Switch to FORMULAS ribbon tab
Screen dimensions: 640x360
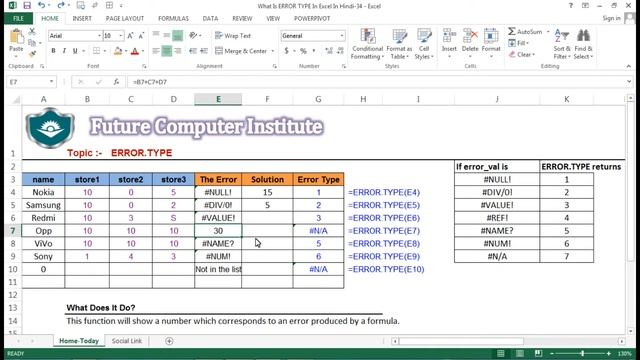[x=173, y=18]
